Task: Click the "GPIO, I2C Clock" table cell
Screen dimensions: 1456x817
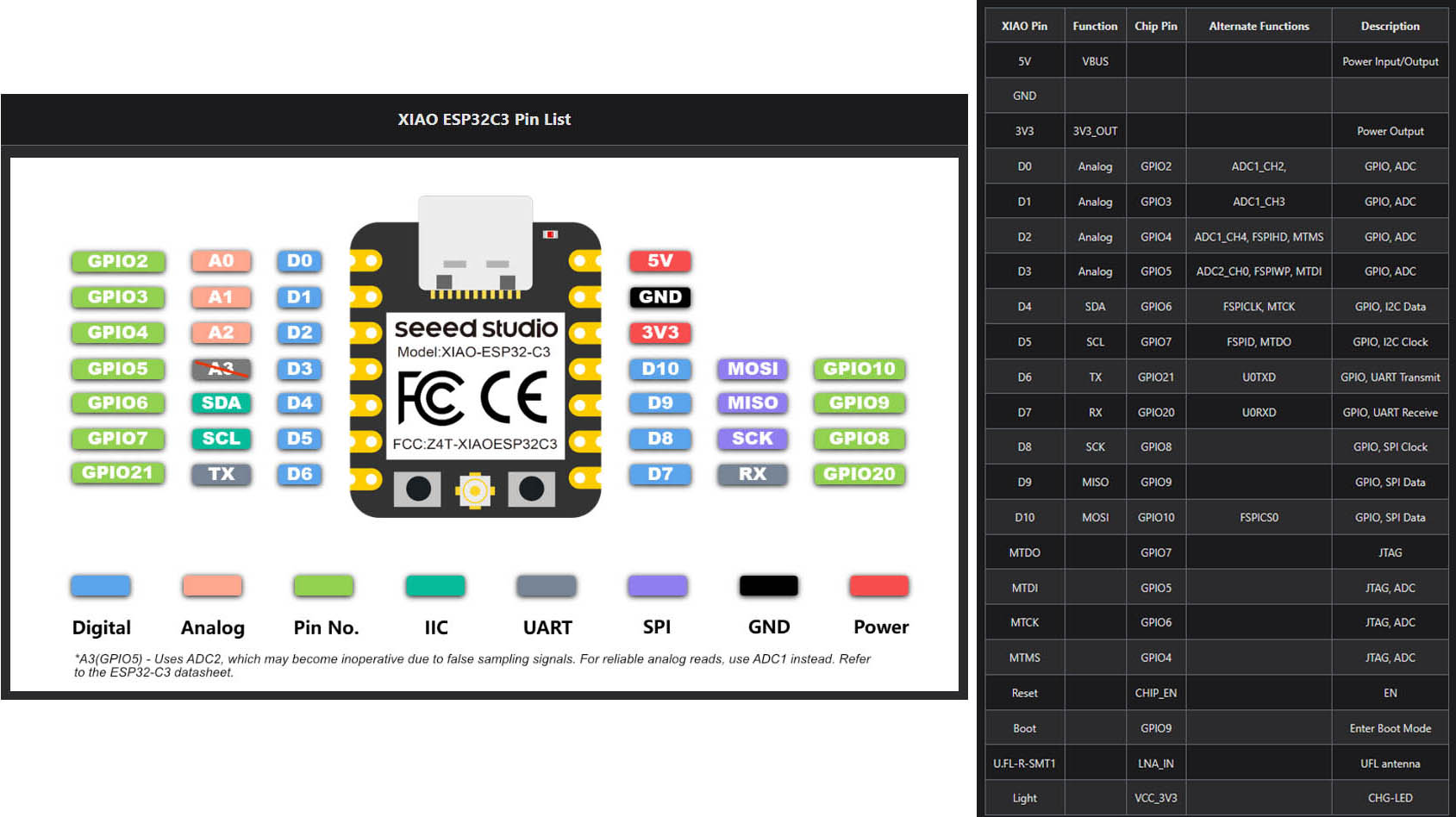Action: point(1390,342)
